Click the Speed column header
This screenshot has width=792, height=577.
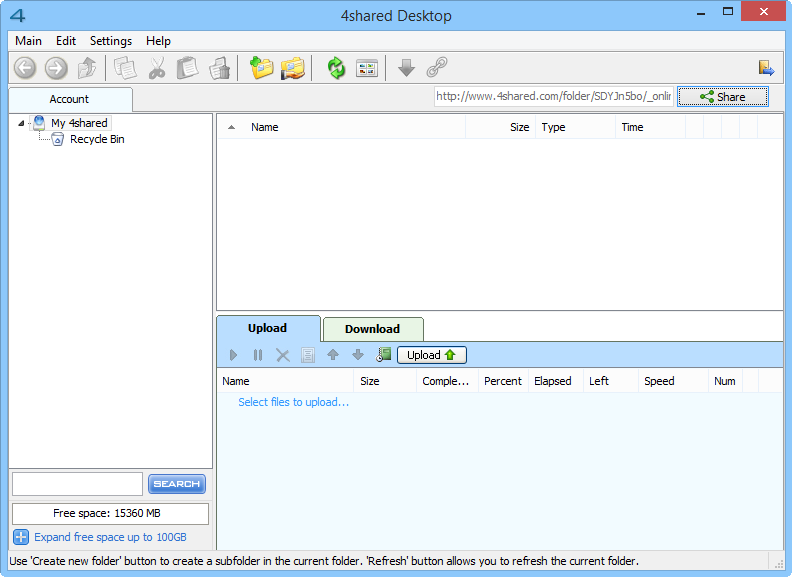point(673,381)
